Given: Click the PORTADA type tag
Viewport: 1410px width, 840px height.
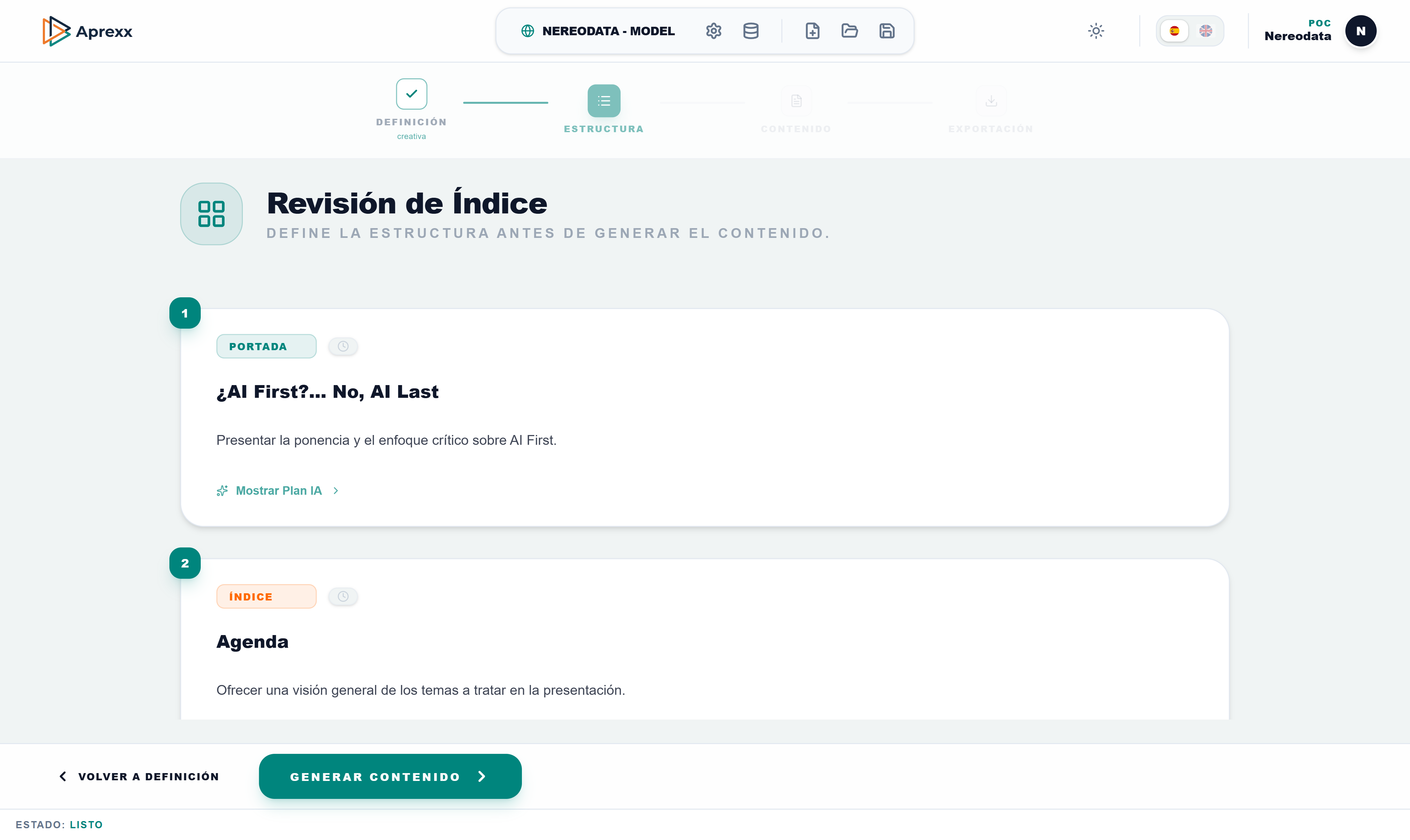Looking at the screenshot, I should click(266, 347).
